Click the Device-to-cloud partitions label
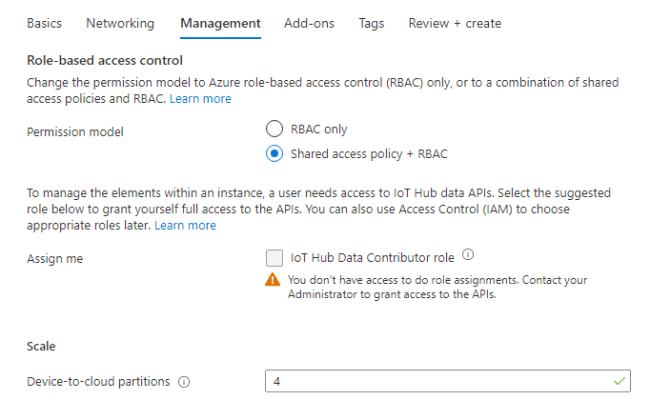 98,381
